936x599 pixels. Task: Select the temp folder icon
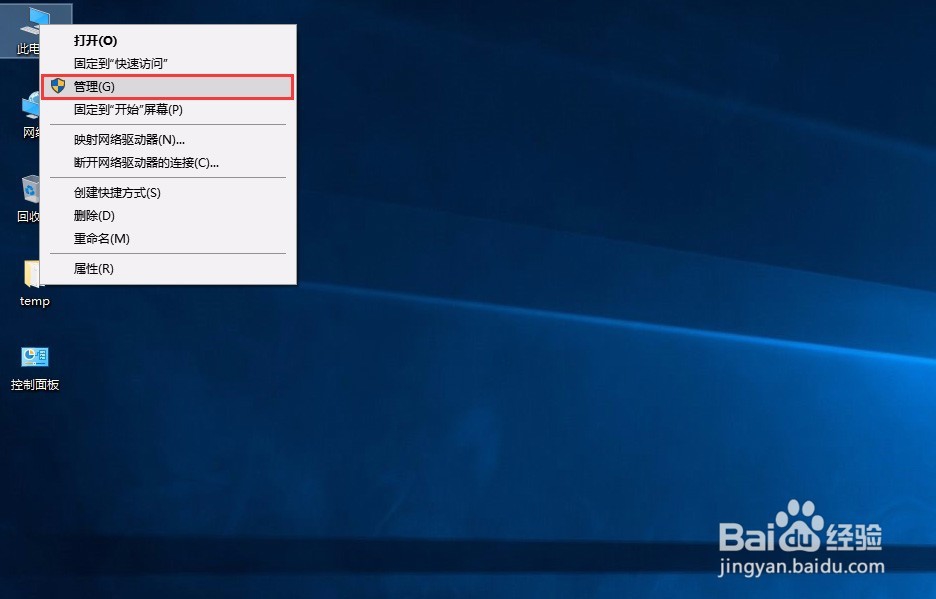tap(32, 274)
